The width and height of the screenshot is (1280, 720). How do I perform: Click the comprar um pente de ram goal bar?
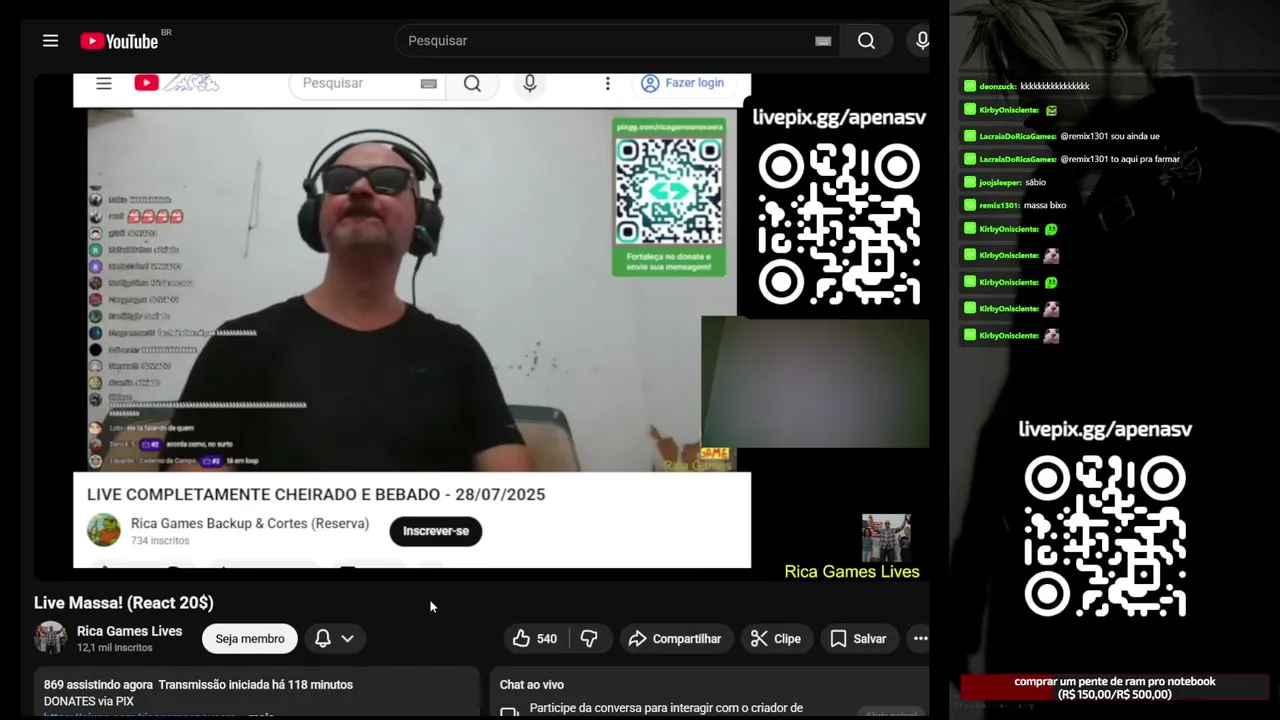1114,688
